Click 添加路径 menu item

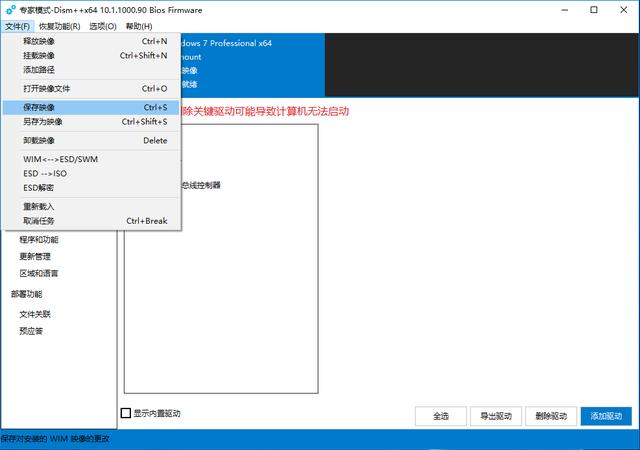coord(92,70)
